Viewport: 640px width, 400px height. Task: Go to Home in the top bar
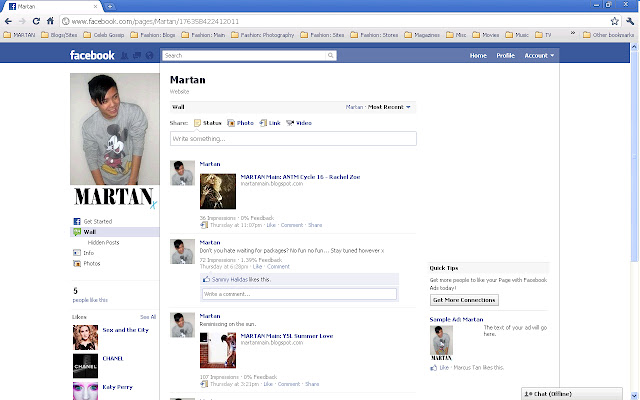coord(478,56)
